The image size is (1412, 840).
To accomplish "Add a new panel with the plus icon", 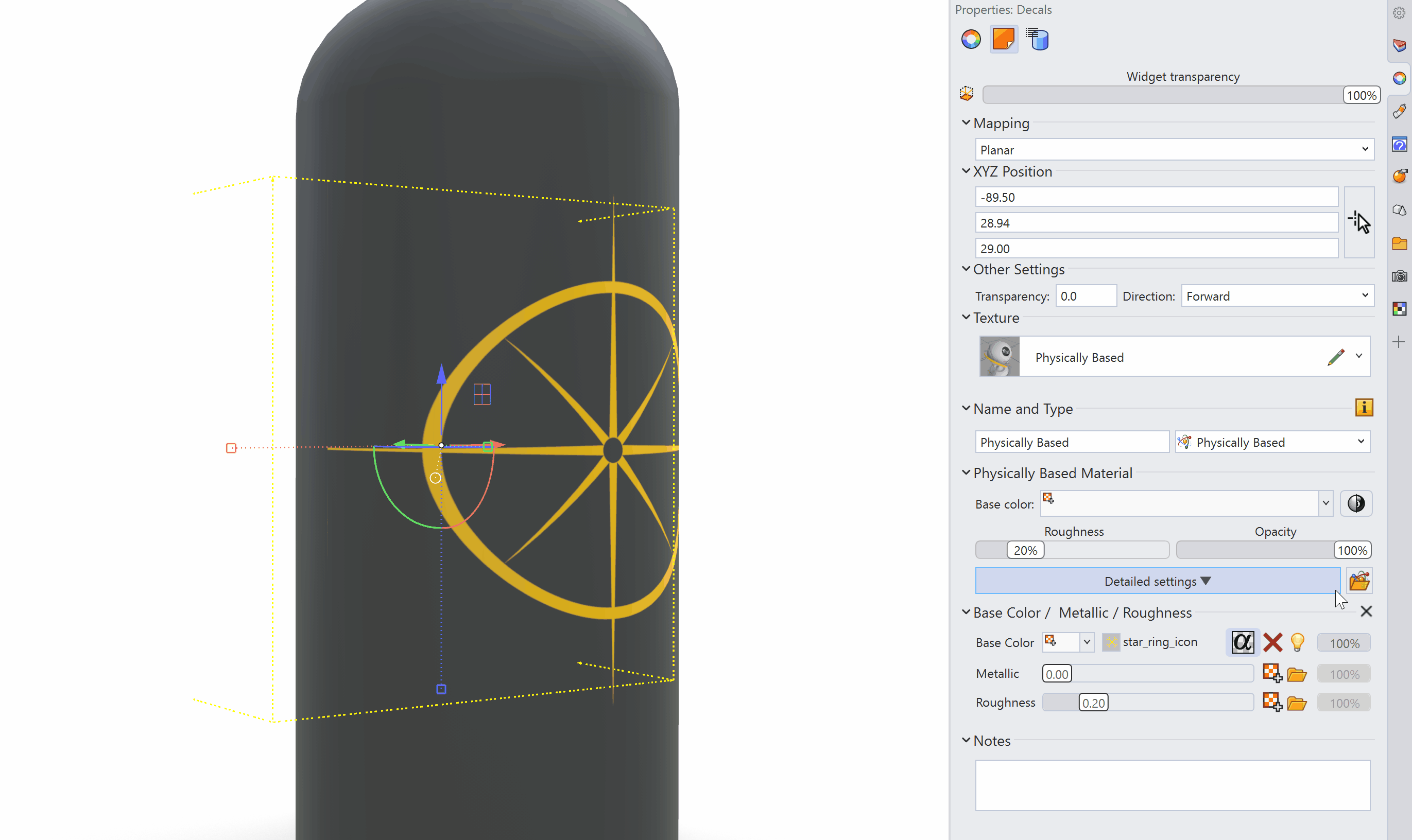I will (1399, 342).
